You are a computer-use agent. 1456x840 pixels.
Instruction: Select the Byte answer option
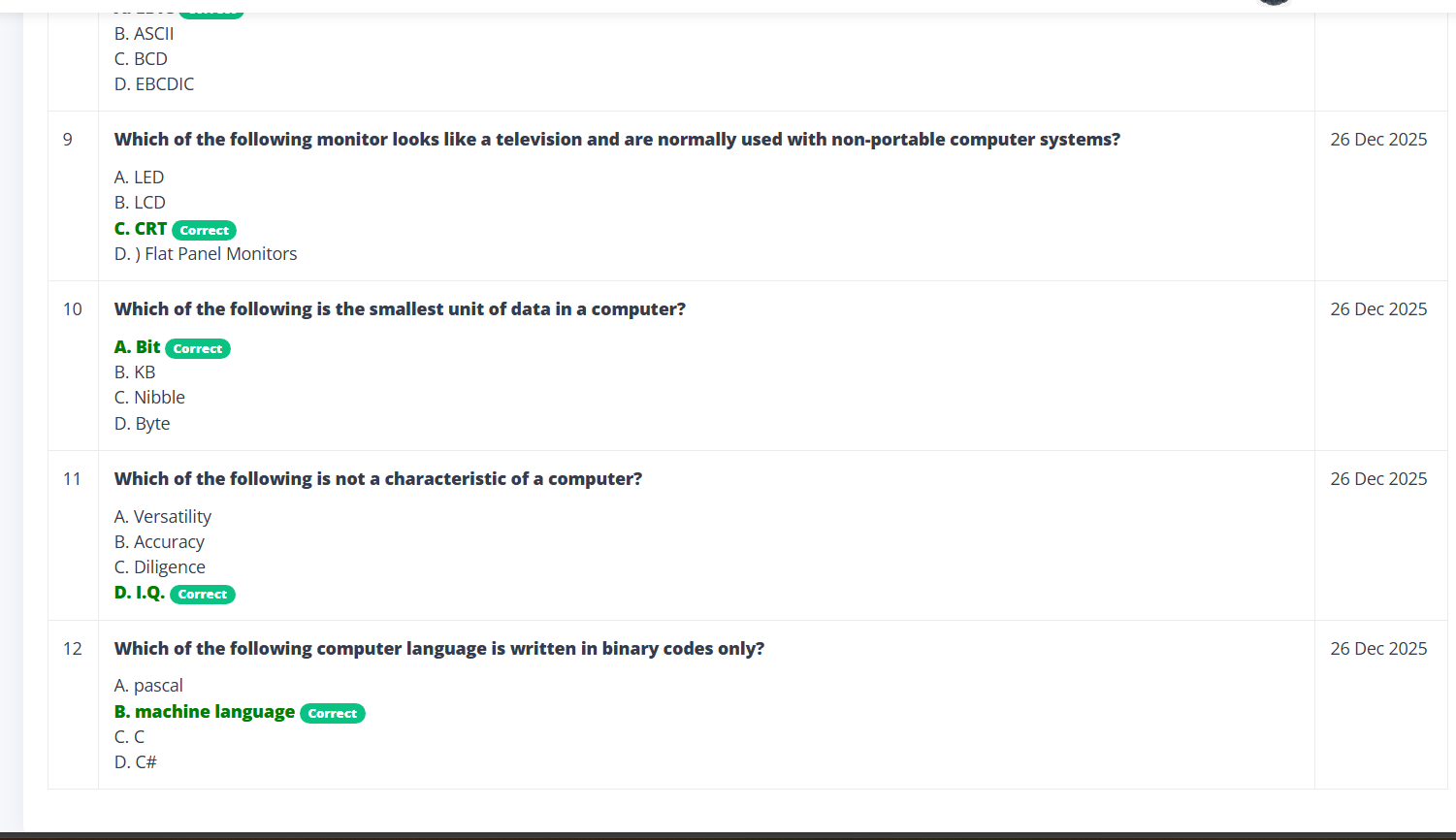pos(143,424)
